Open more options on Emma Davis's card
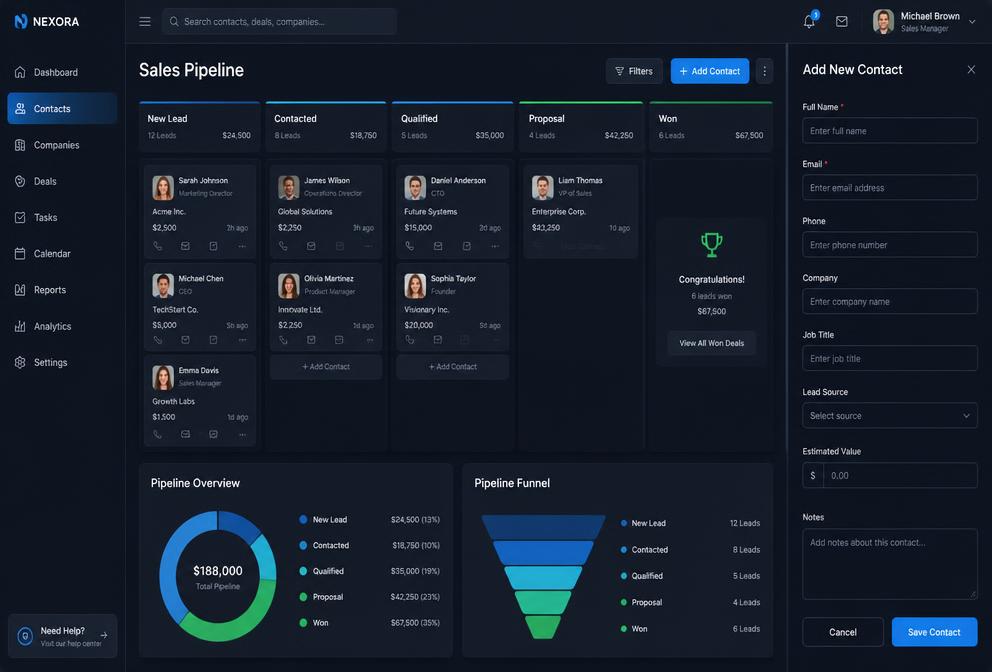Image resolution: width=992 pixels, height=672 pixels. point(242,434)
